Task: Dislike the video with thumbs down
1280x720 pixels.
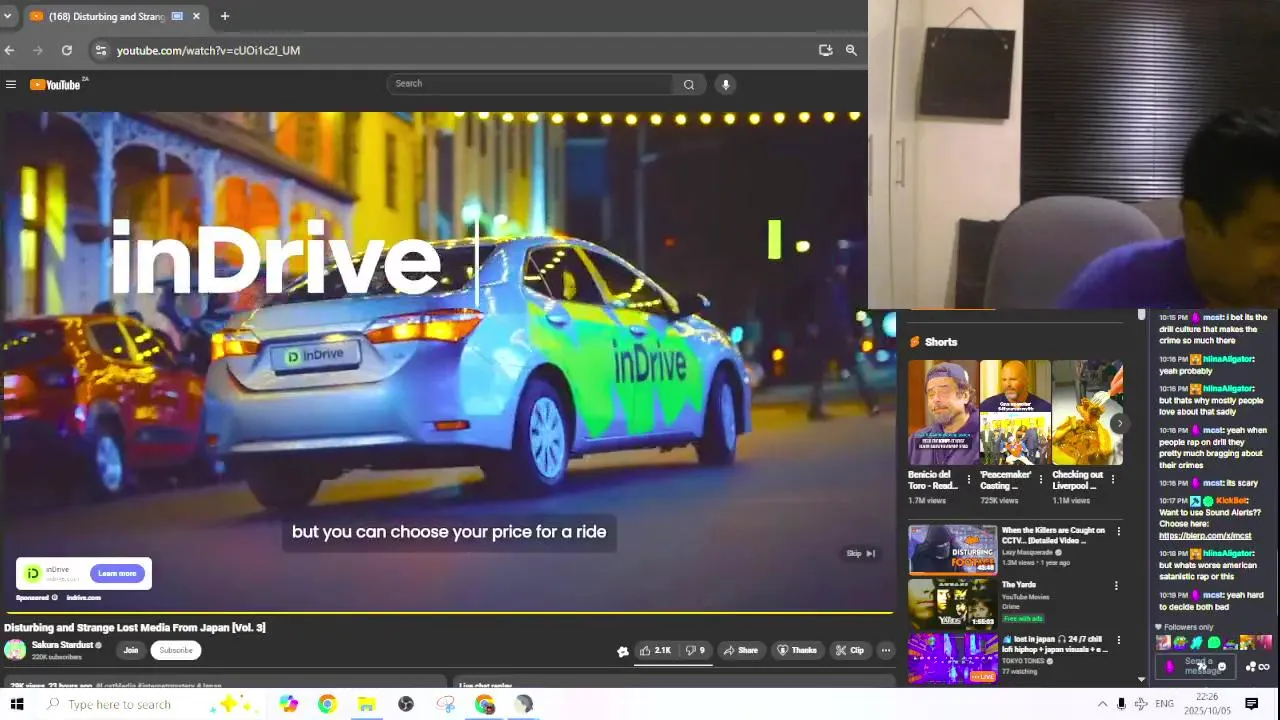Action: pos(695,650)
